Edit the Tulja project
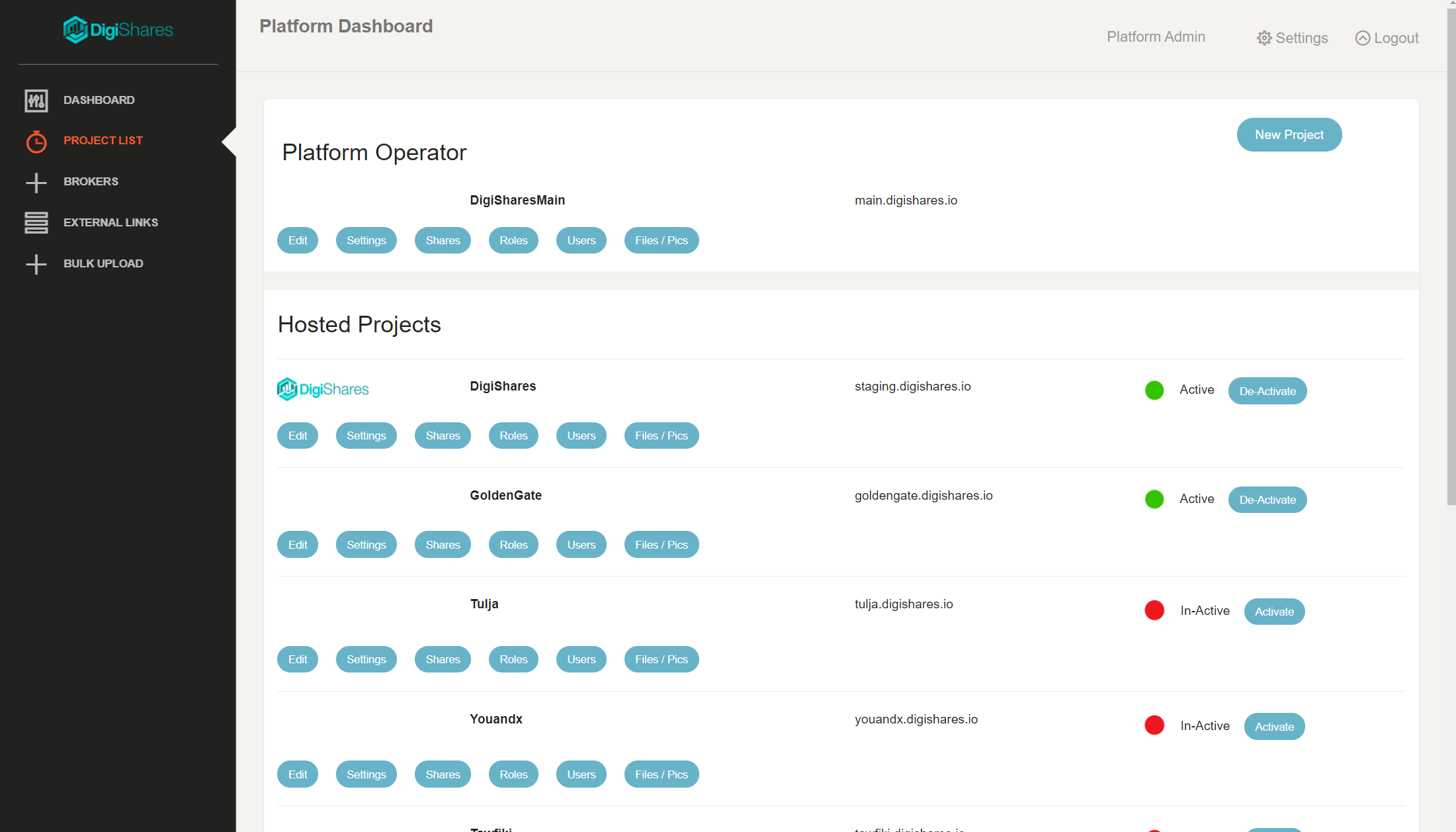Image resolution: width=1456 pixels, height=832 pixels. click(298, 659)
